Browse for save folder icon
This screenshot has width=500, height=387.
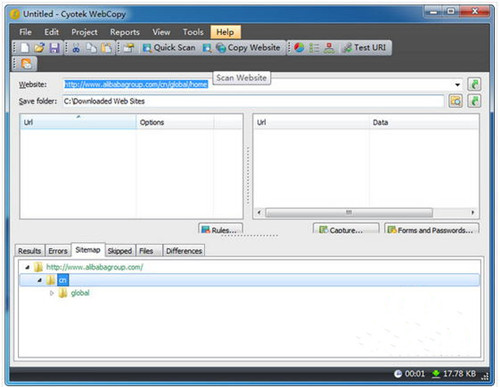456,101
